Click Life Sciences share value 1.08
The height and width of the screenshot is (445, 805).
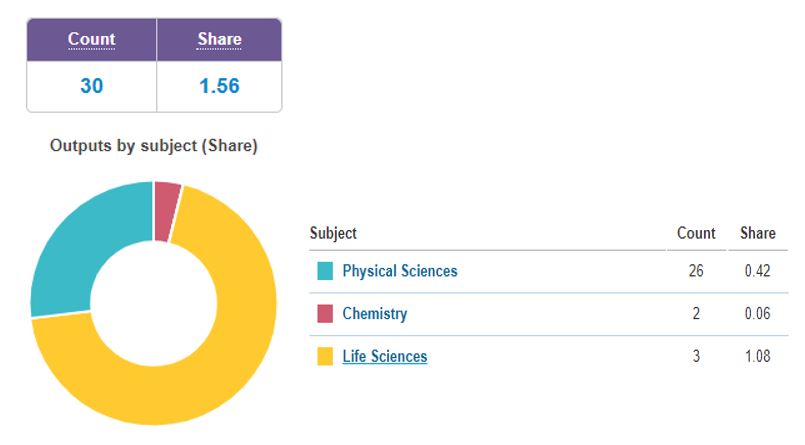pos(758,356)
